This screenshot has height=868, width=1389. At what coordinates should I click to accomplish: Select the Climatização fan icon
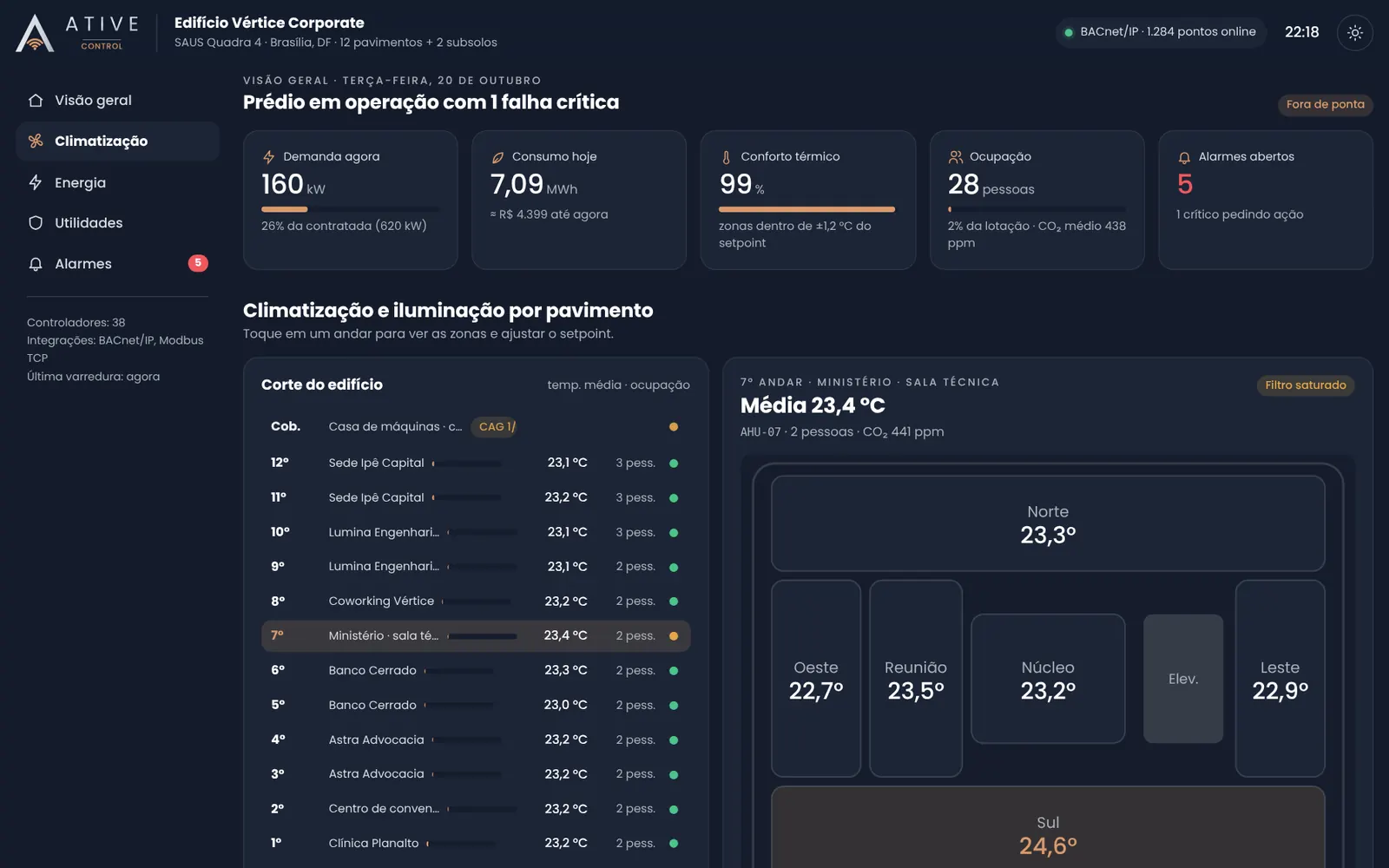tap(36, 141)
